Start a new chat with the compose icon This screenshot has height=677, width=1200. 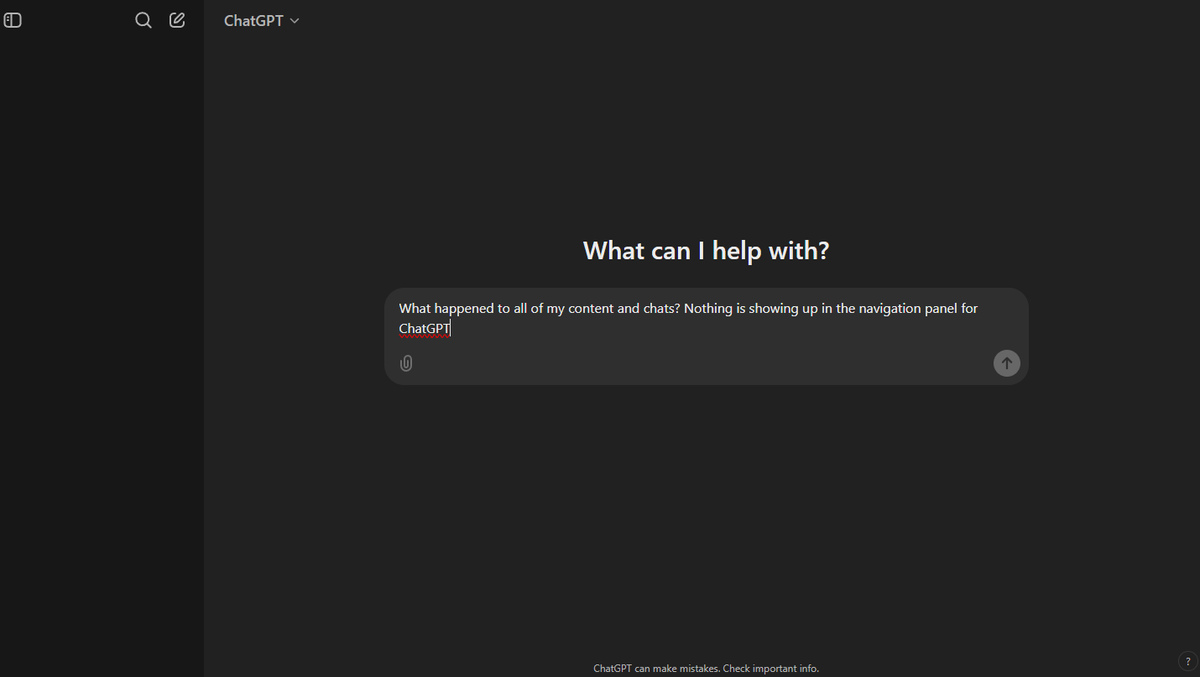click(177, 20)
